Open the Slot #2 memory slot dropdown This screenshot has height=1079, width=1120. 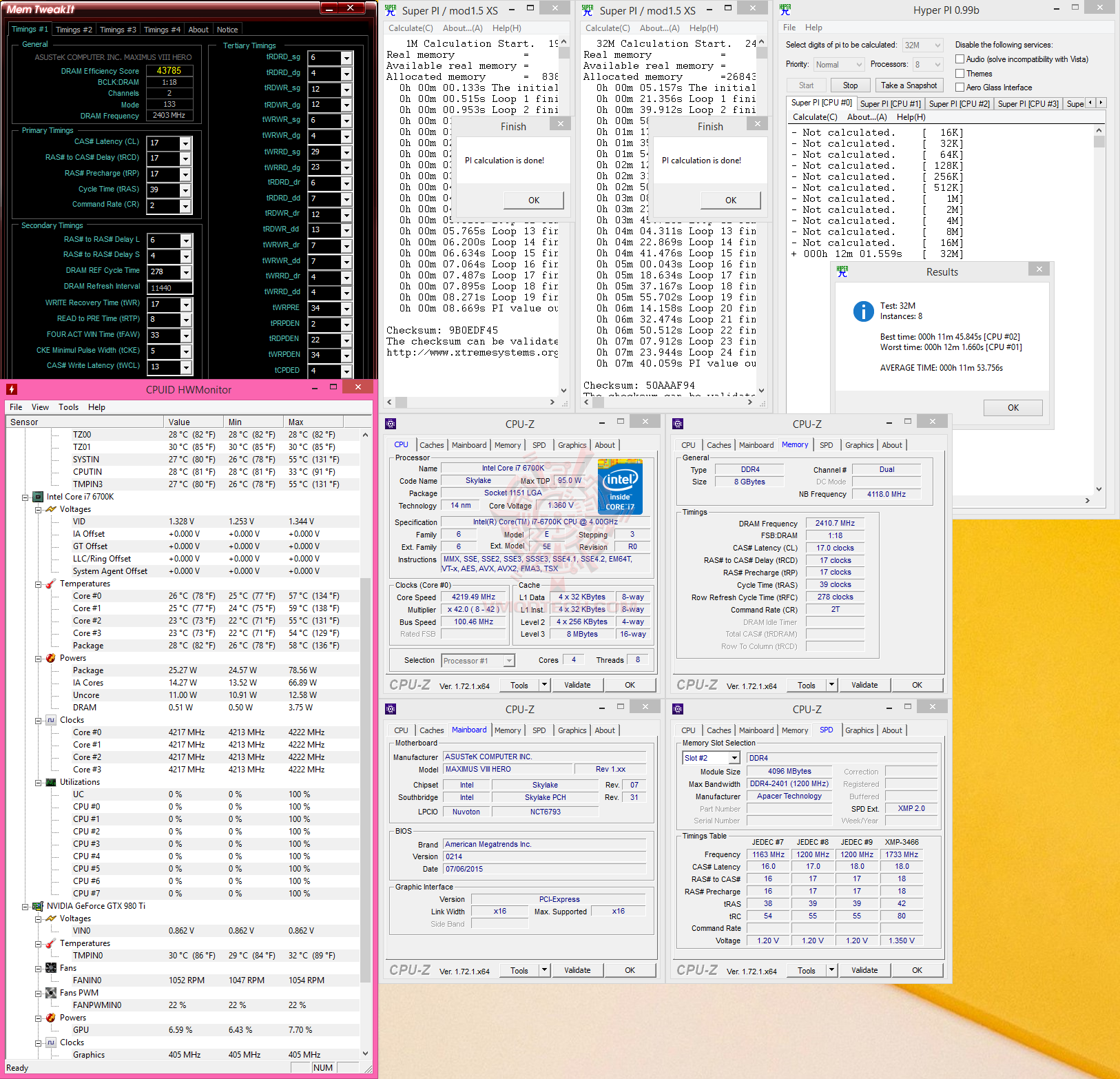tap(734, 758)
